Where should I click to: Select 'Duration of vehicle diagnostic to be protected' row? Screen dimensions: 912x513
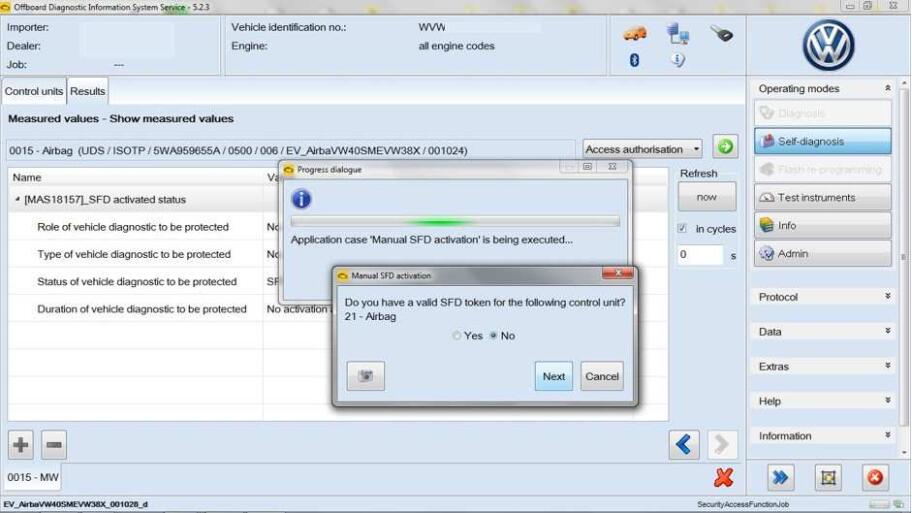point(142,309)
